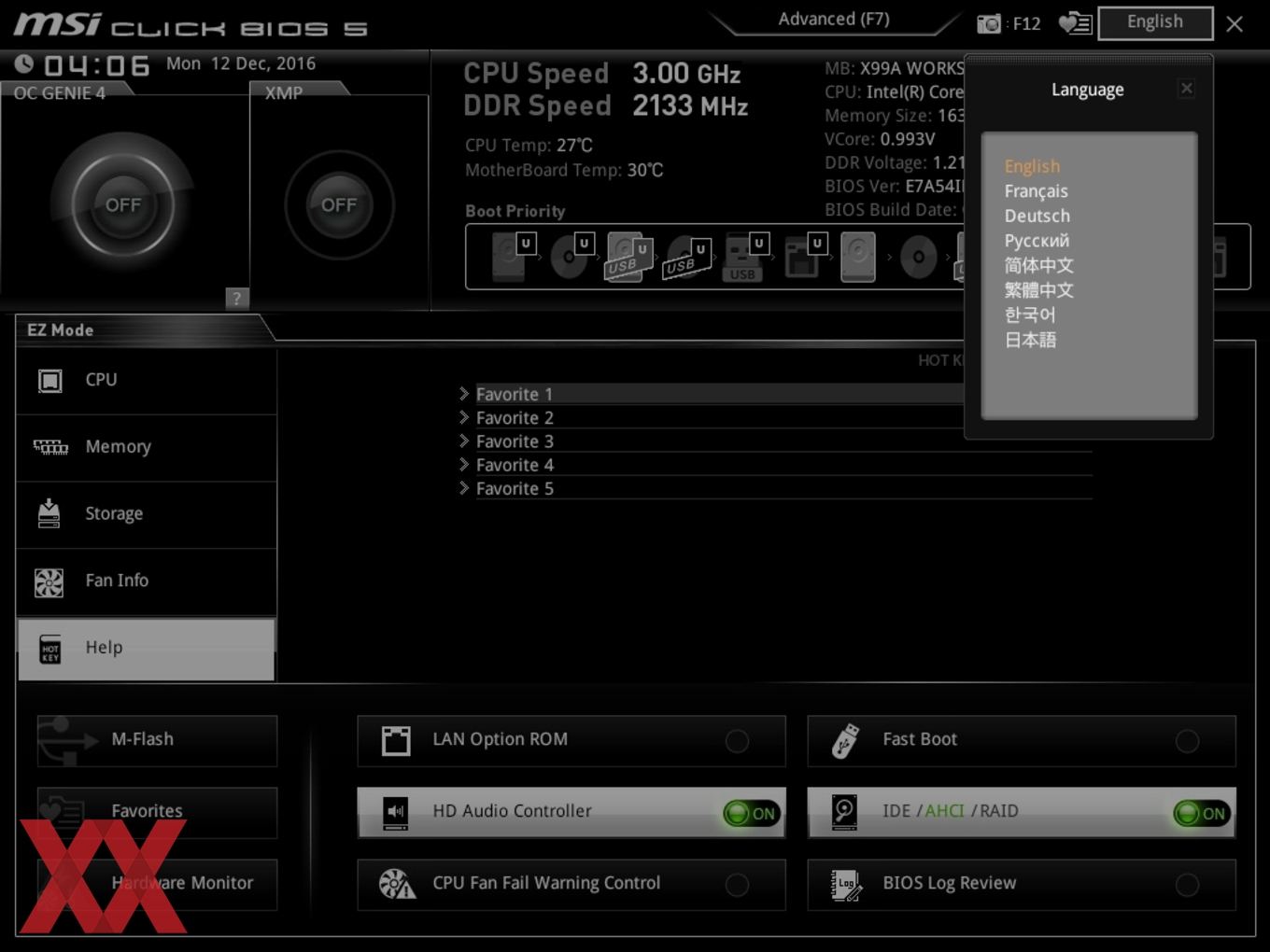1270x952 pixels.
Task: Choose 简体中文 in the Language list
Action: pyautogui.click(x=1038, y=265)
